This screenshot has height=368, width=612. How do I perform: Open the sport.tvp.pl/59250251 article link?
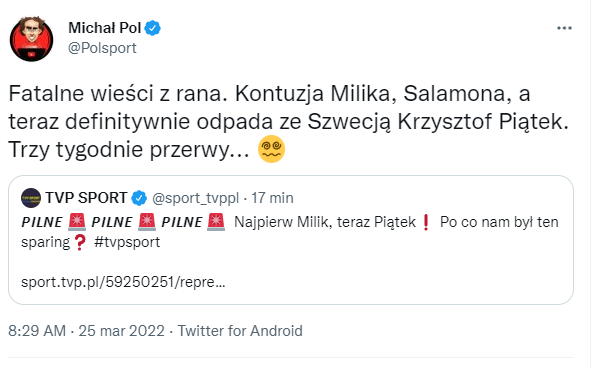123,282
